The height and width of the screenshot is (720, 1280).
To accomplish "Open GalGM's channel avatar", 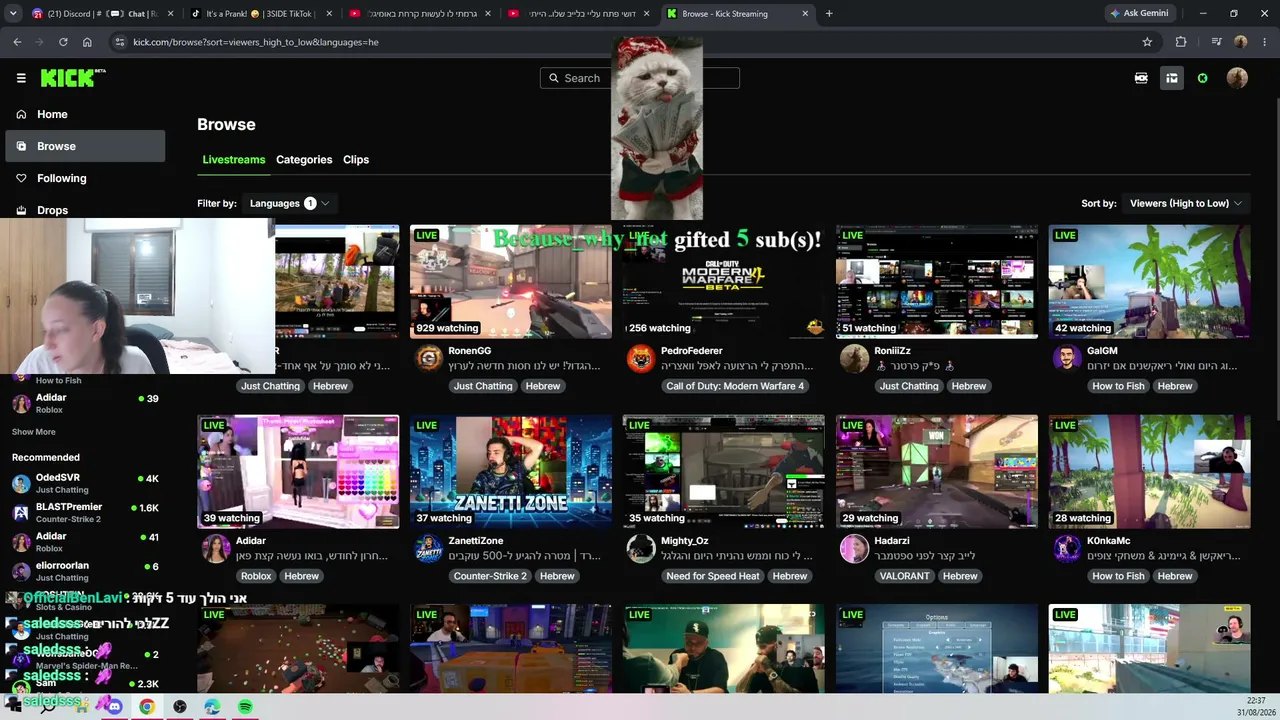I will 1067,358.
